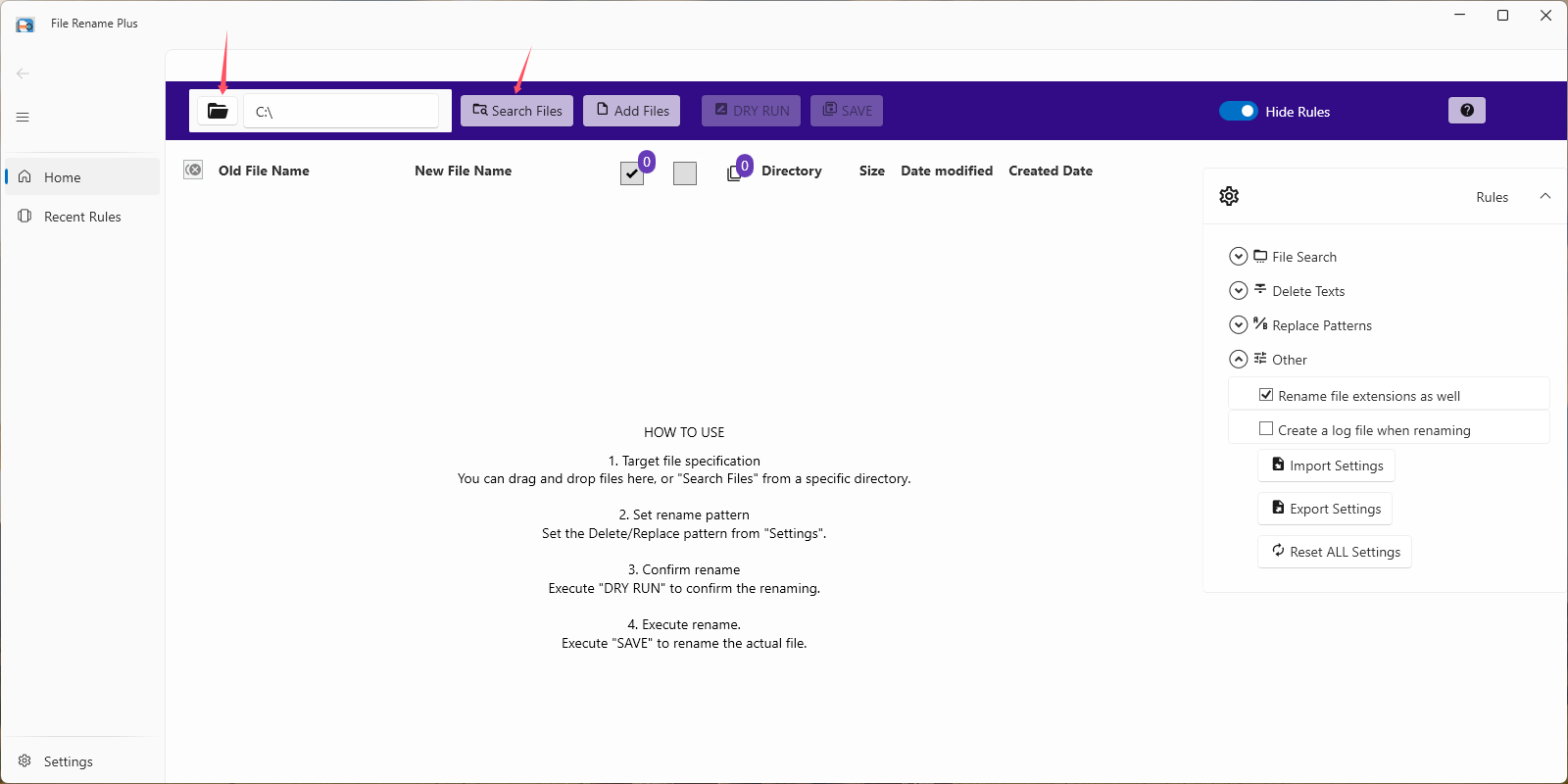
Task: Click the Rules gear icon
Action: click(1229, 196)
